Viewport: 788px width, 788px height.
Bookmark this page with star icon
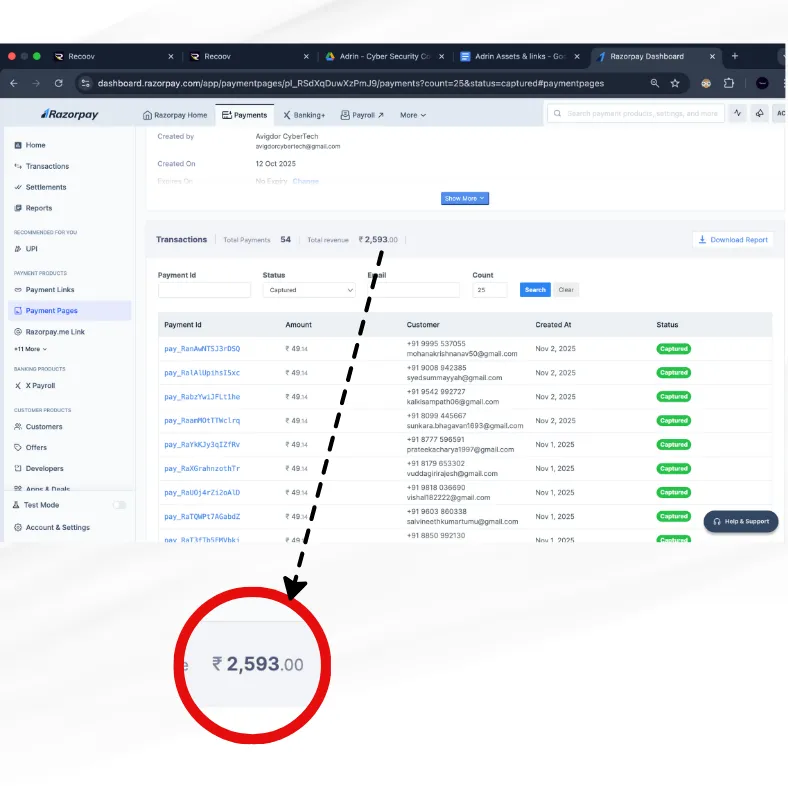[675, 83]
